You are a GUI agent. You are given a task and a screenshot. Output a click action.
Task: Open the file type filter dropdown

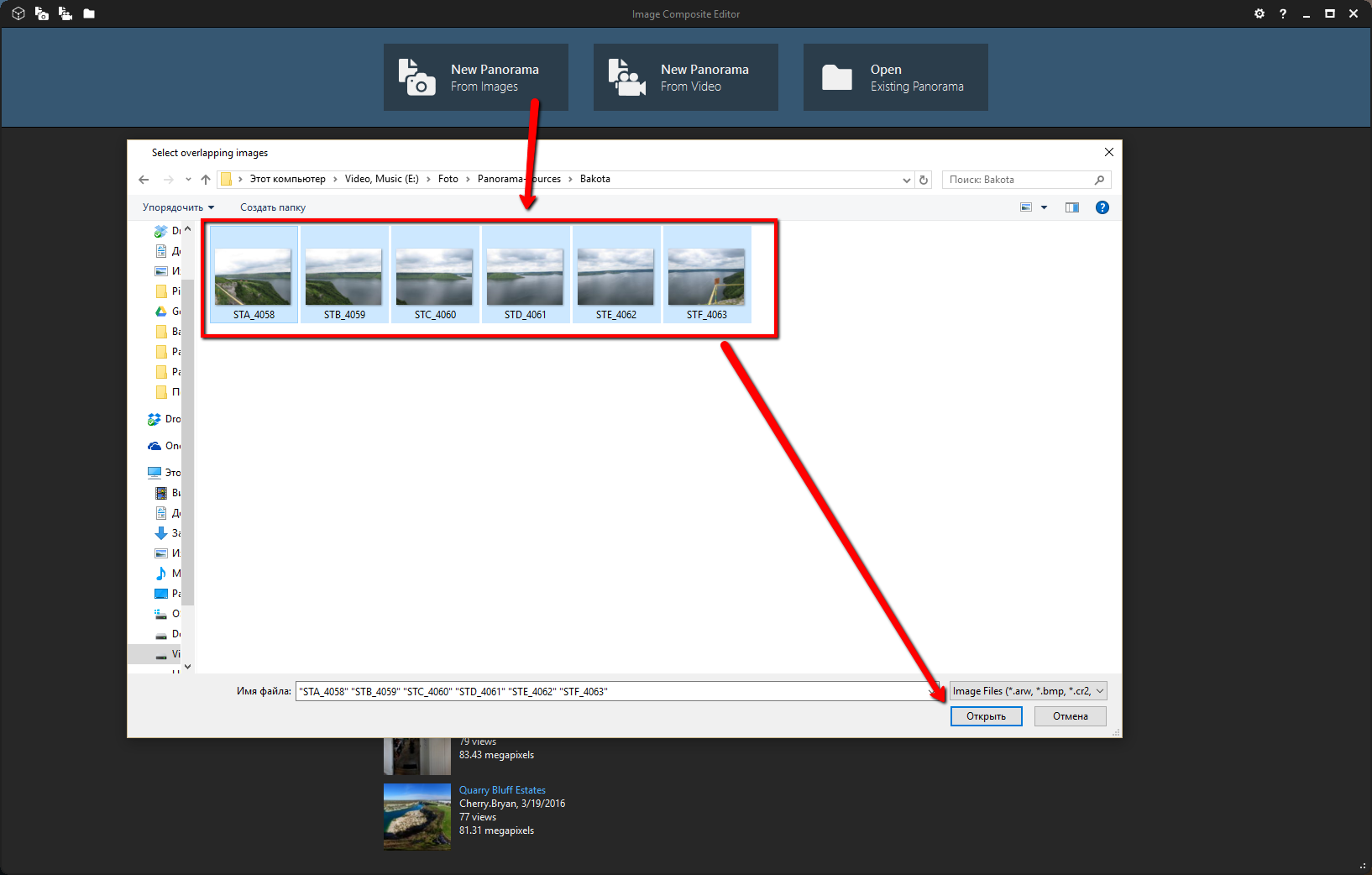(1028, 691)
